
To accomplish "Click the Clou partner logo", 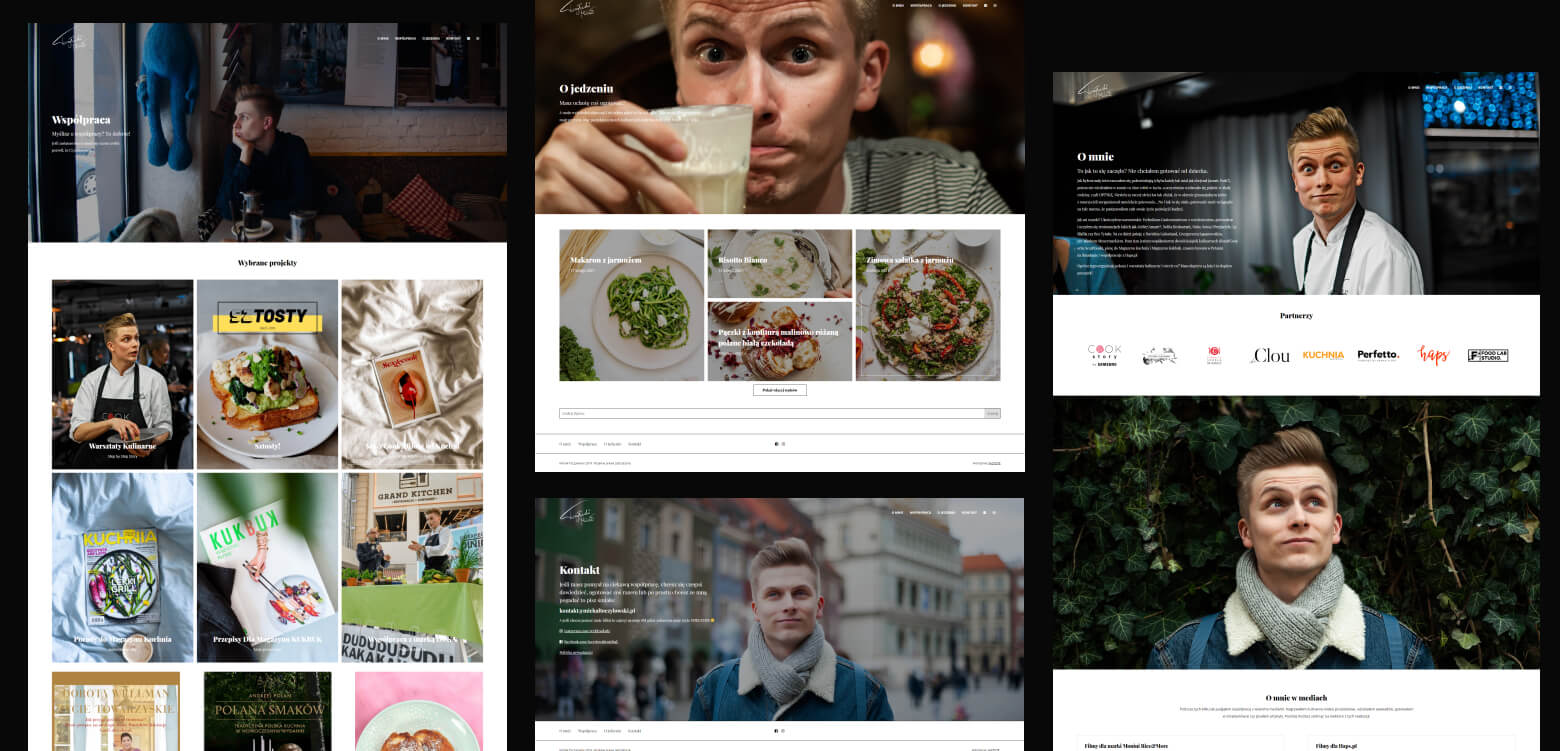I will (x=1270, y=355).
